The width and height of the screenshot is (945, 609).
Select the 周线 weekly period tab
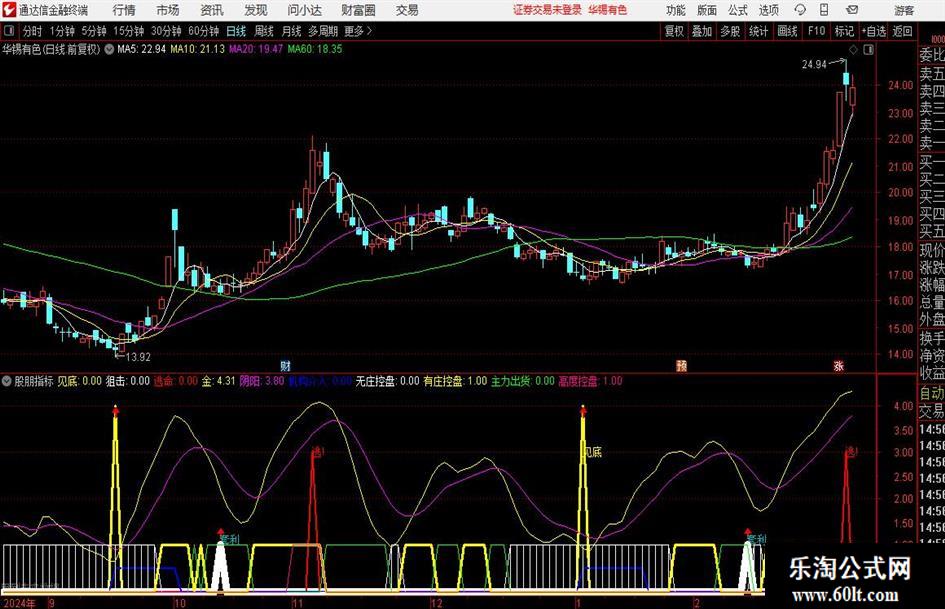click(x=264, y=31)
